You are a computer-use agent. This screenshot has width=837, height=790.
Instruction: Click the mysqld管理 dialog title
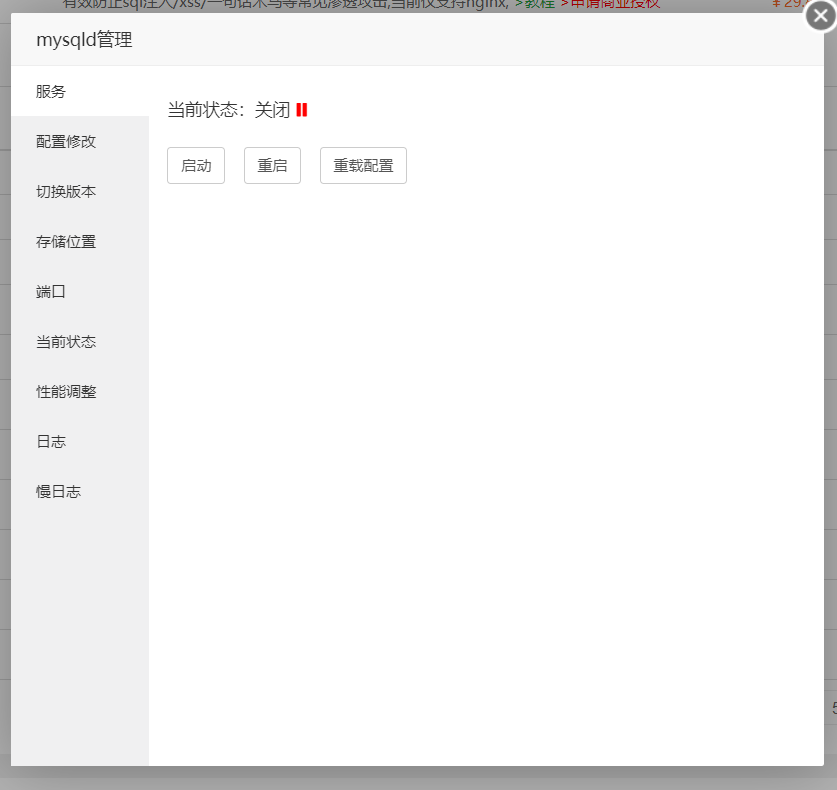point(84,40)
